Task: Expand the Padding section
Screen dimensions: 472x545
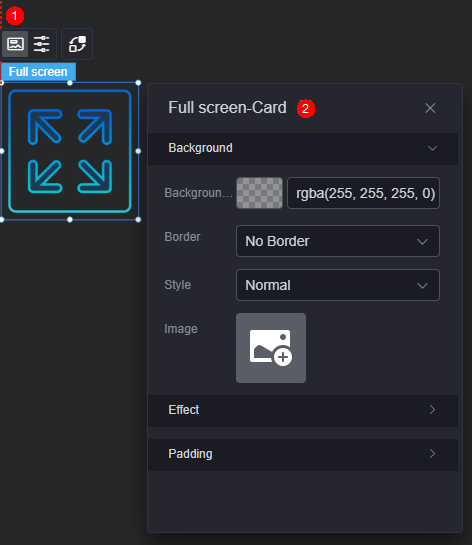Action: click(x=303, y=454)
